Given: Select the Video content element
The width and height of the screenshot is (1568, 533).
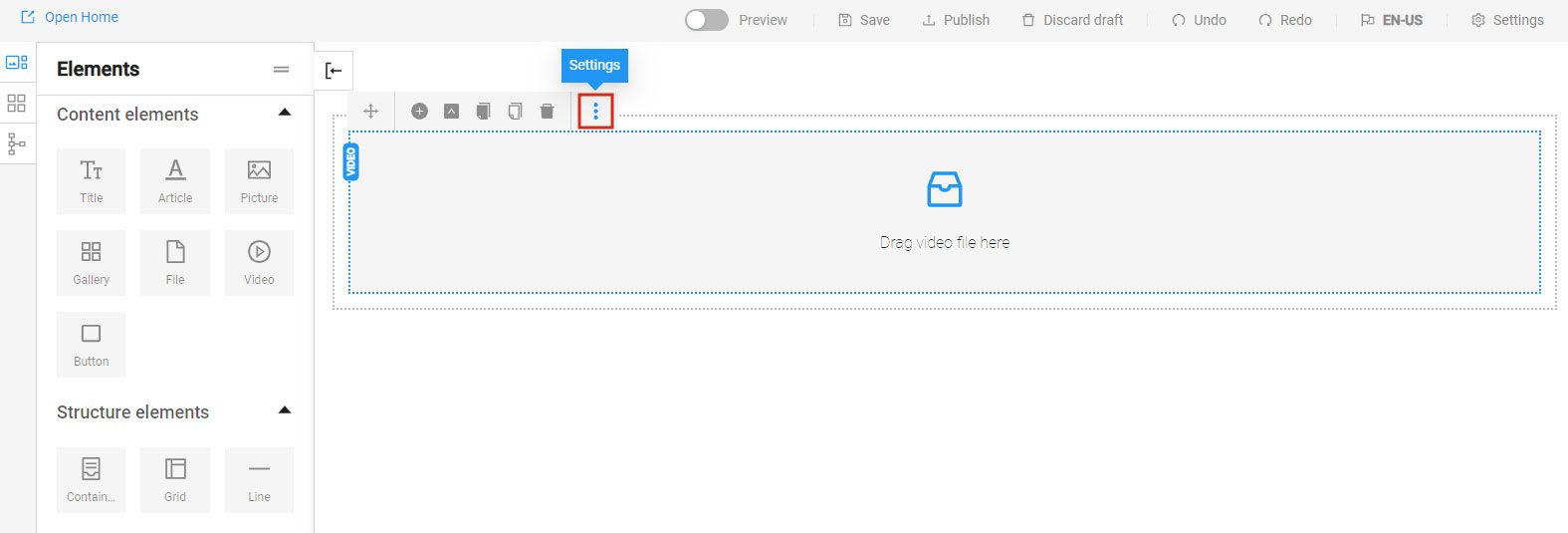Looking at the screenshot, I should (259, 263).
